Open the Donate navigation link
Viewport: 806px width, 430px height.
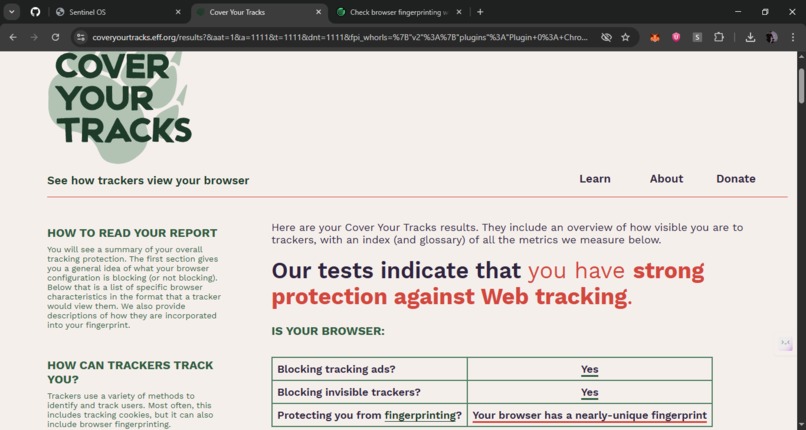736,179
